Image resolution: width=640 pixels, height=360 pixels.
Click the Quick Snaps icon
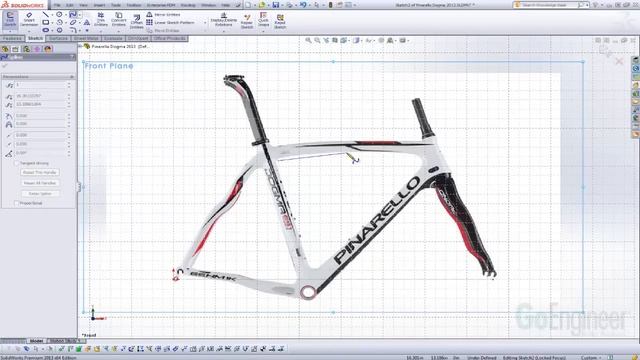point(263,18)
